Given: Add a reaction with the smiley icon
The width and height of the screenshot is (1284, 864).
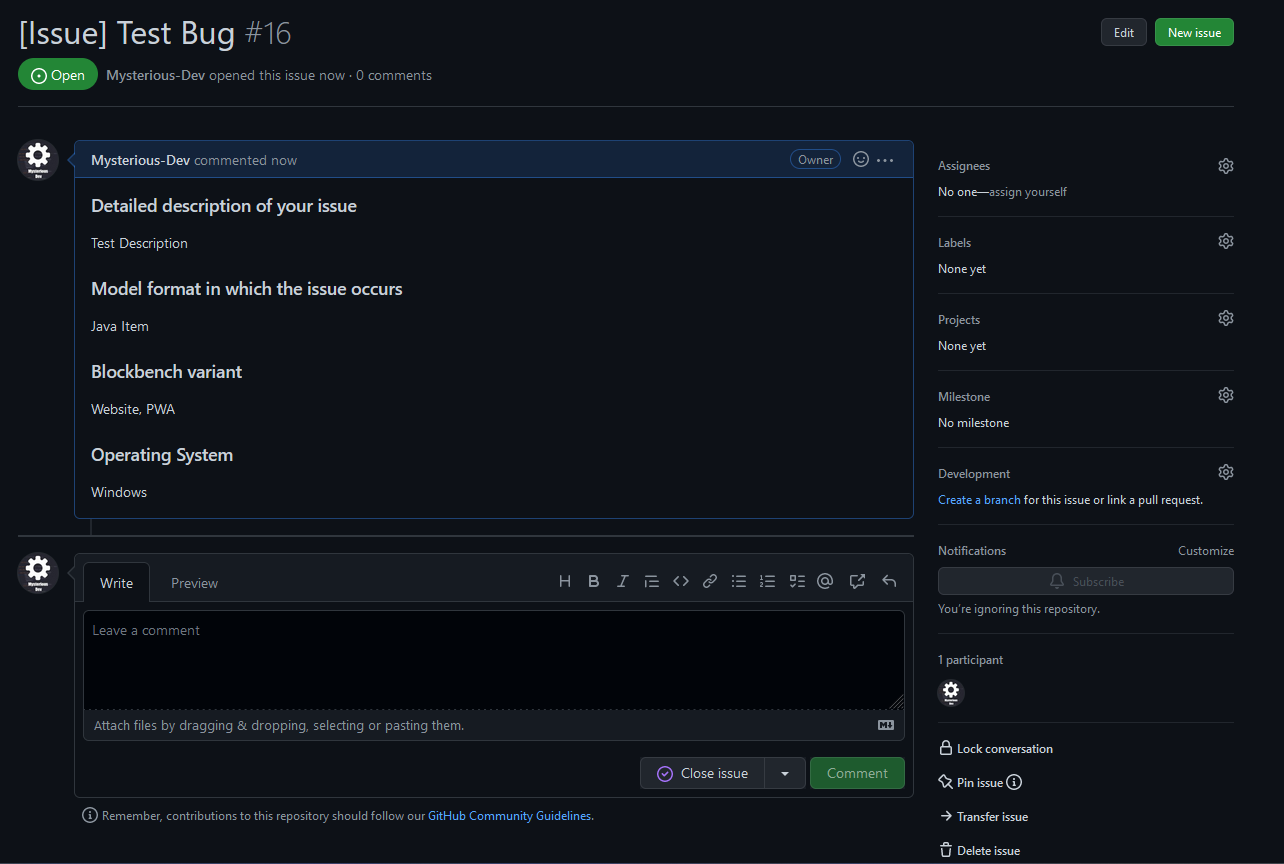Looking at the screenshot, I should [861, 159].
